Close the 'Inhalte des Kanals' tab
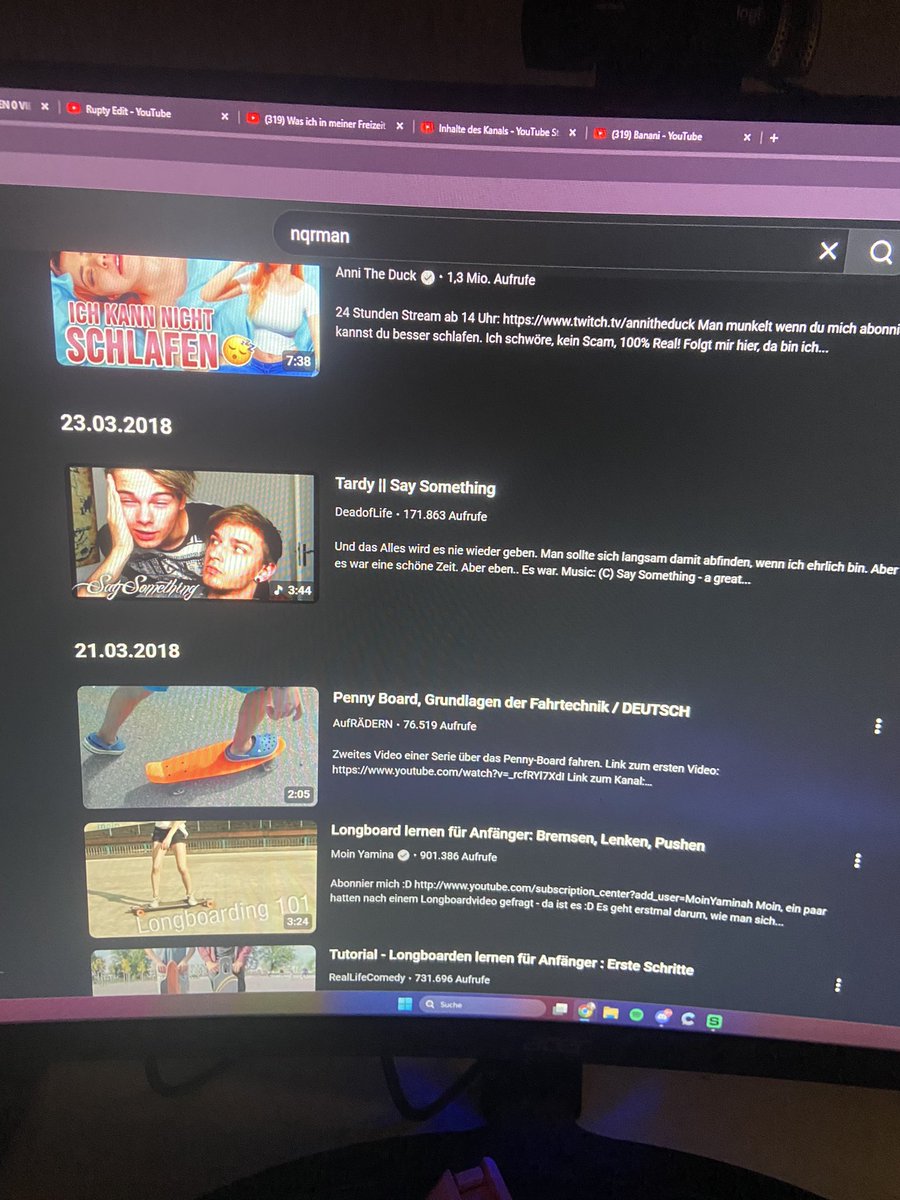The image size is (900, 1200). (573, 133)
